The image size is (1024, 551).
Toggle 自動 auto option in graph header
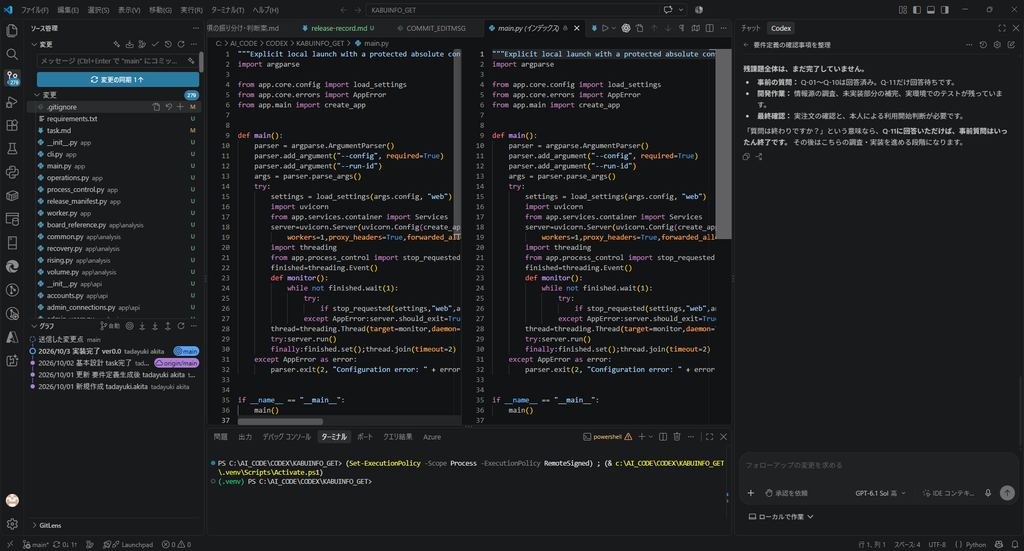[110, 326]
